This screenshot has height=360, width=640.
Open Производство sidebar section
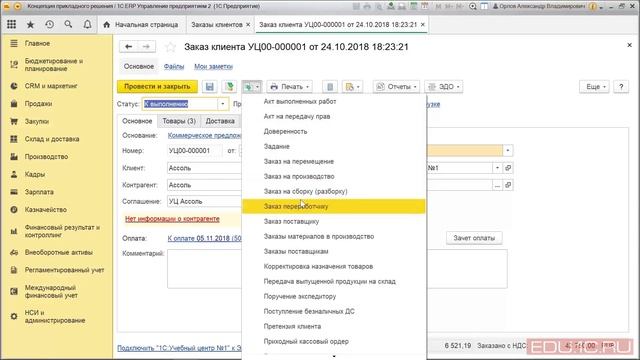(x=56, y=157)
